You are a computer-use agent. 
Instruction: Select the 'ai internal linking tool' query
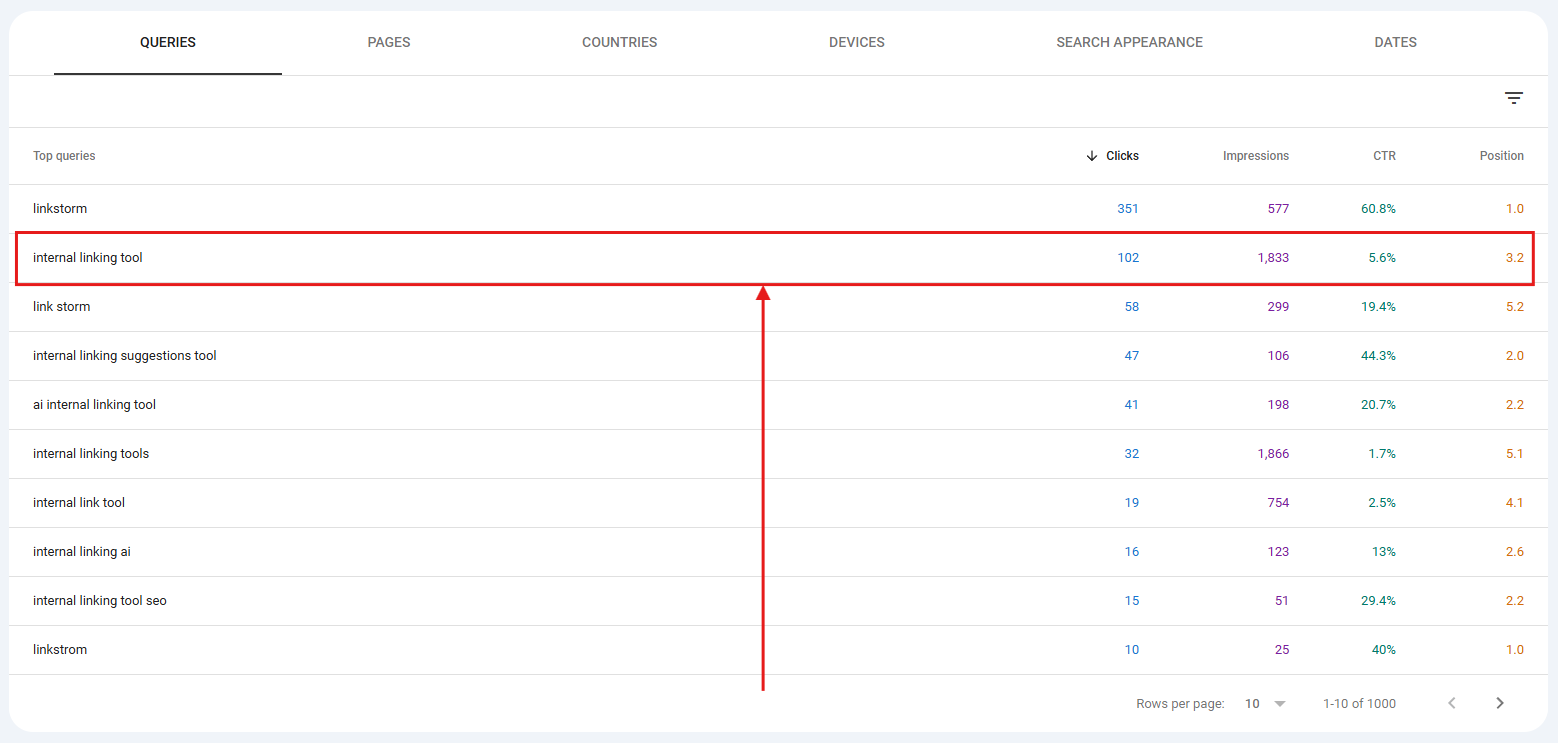94,405
